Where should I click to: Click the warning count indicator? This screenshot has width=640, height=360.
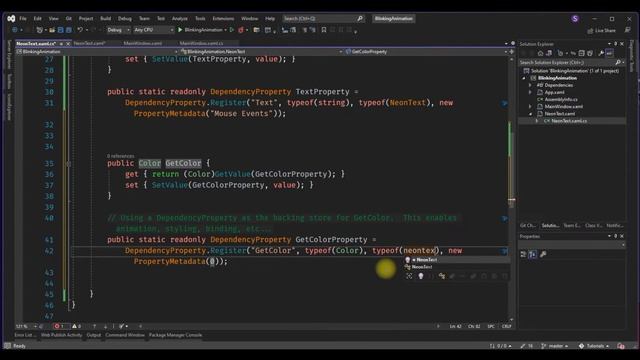pos(76,326)
